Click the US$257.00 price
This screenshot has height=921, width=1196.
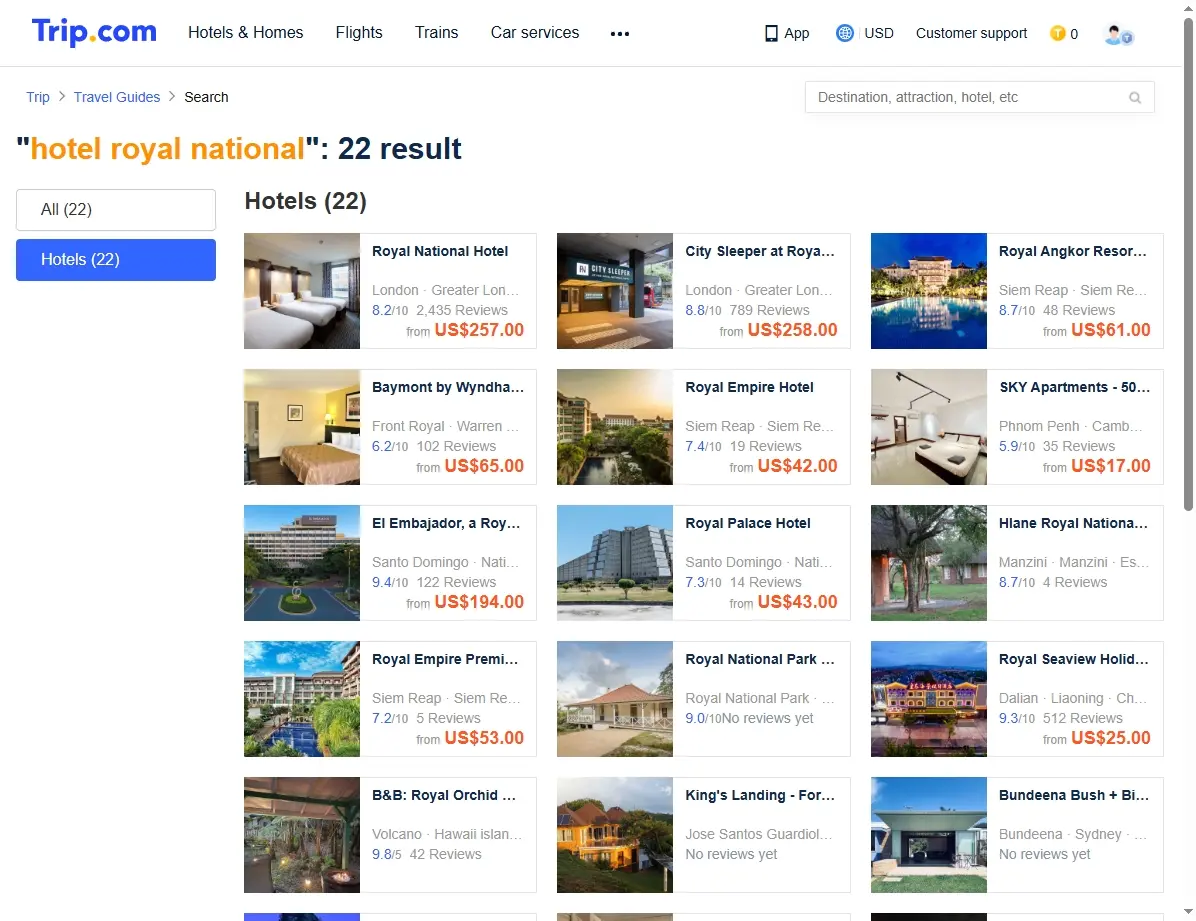point(479,330)
